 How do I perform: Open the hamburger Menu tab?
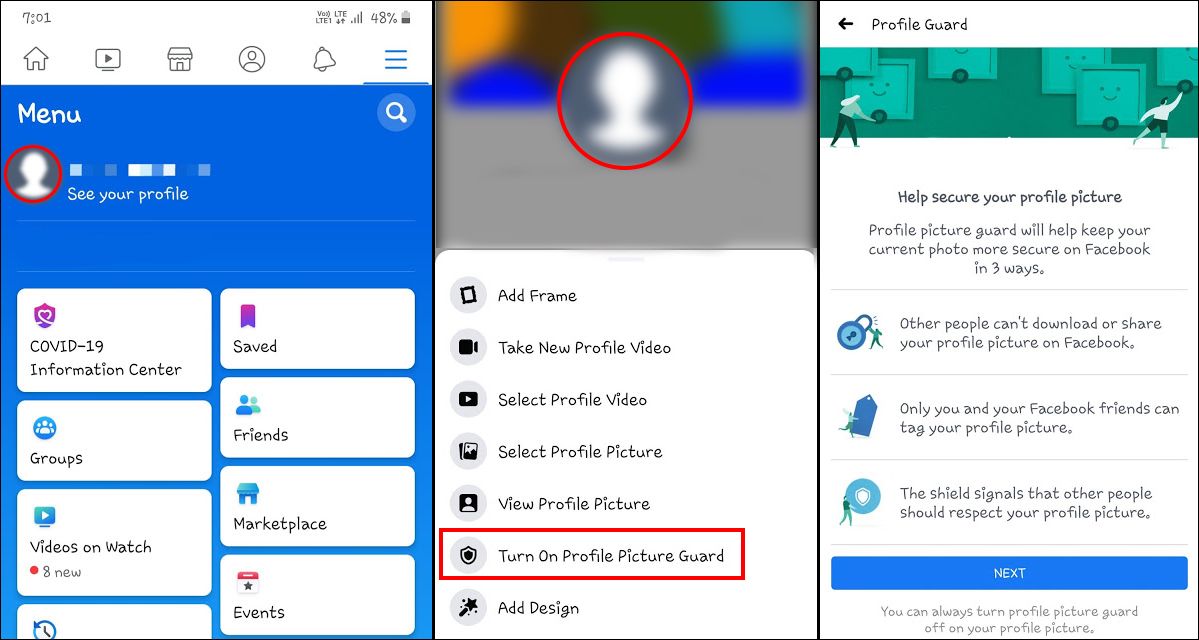(x=396, y=59)
